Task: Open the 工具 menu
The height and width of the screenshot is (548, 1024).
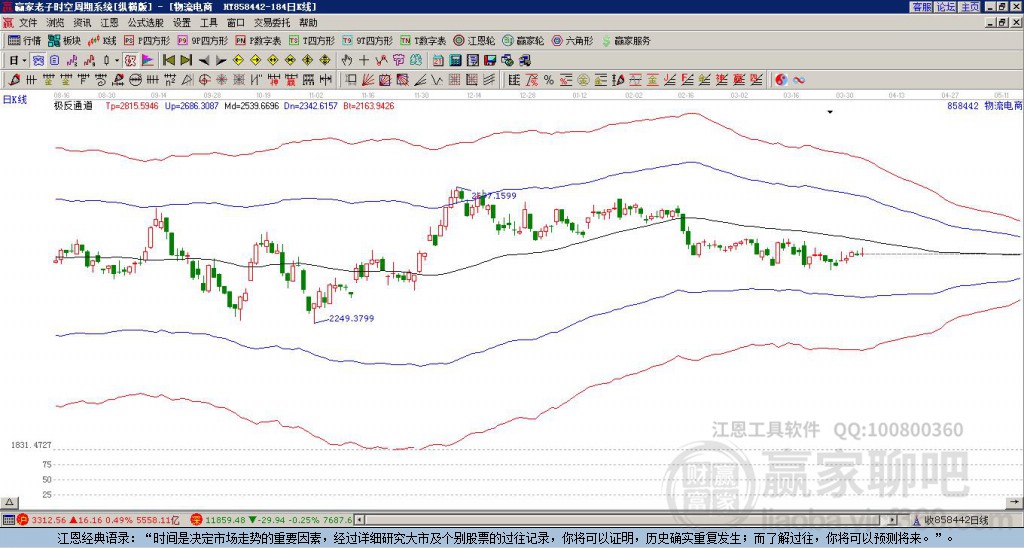Action: pyautogui.click(x=208, y=23)
